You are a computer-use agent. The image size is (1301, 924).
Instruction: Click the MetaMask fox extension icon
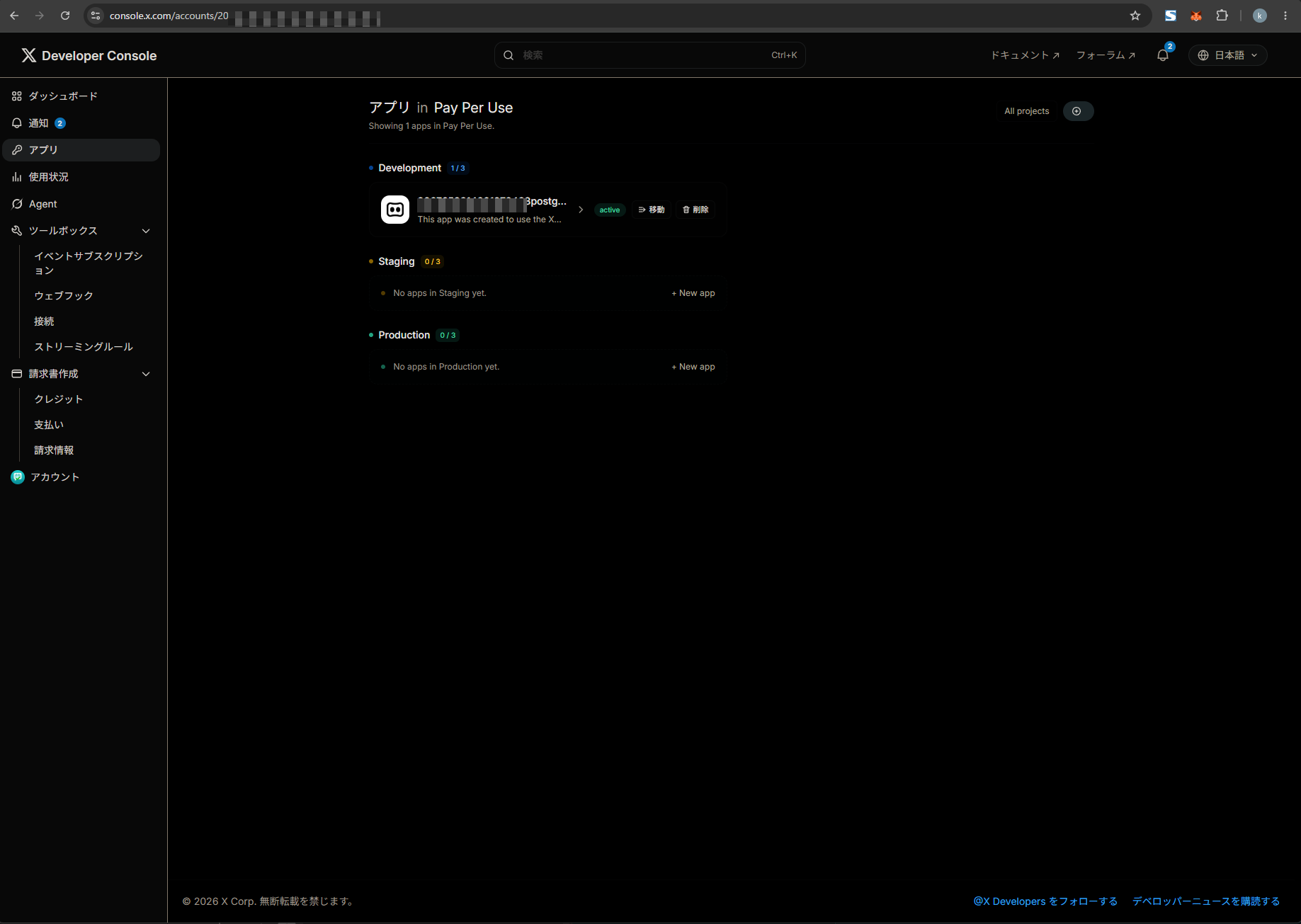click(1196, 16)
